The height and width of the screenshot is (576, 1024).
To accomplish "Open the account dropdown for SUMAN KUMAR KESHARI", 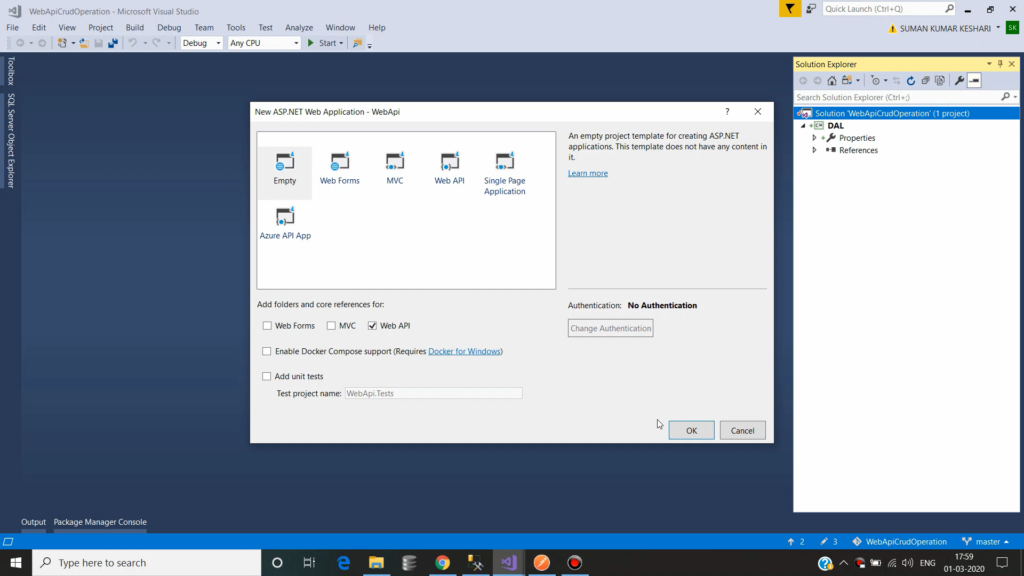I will pos(998,28).
